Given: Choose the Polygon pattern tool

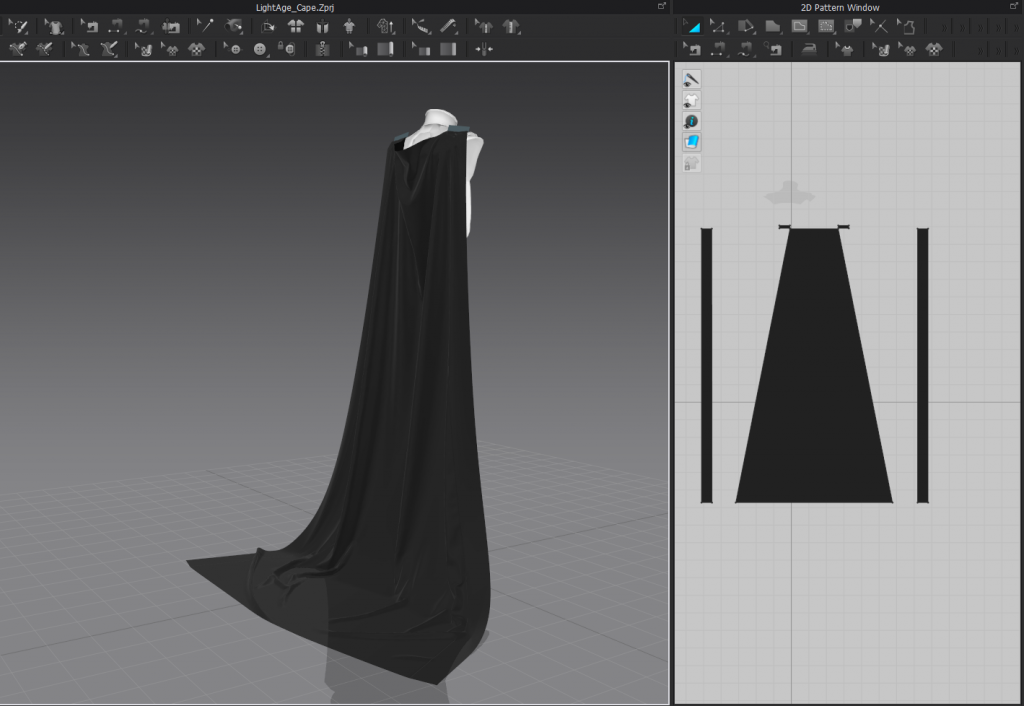Looking at the screenshot, I should tap(746, 27).
